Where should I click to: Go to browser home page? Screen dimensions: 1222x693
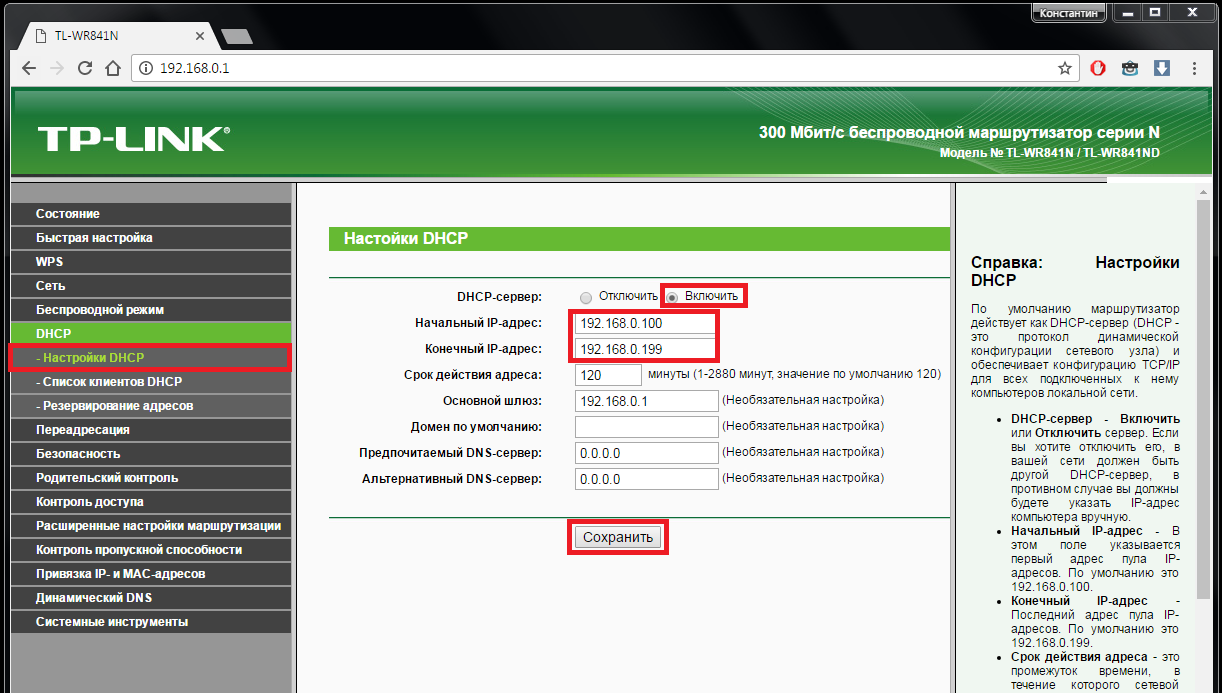(113, 69)
